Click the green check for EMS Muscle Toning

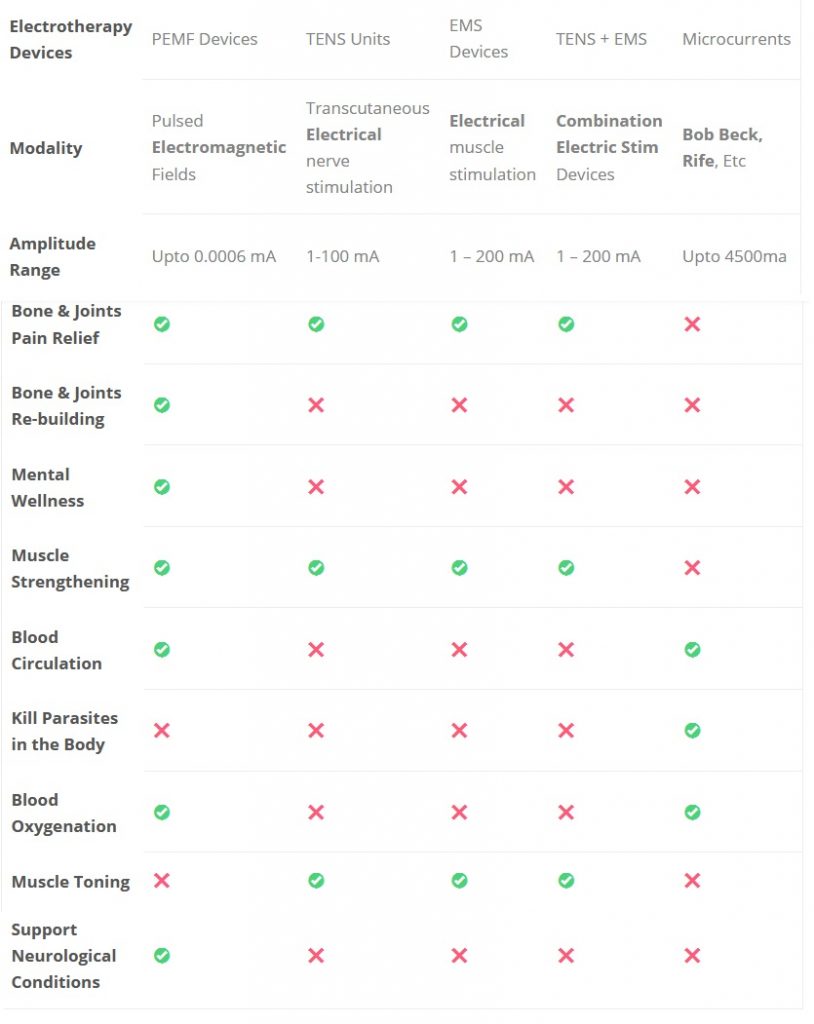click(x=459, y=881)
